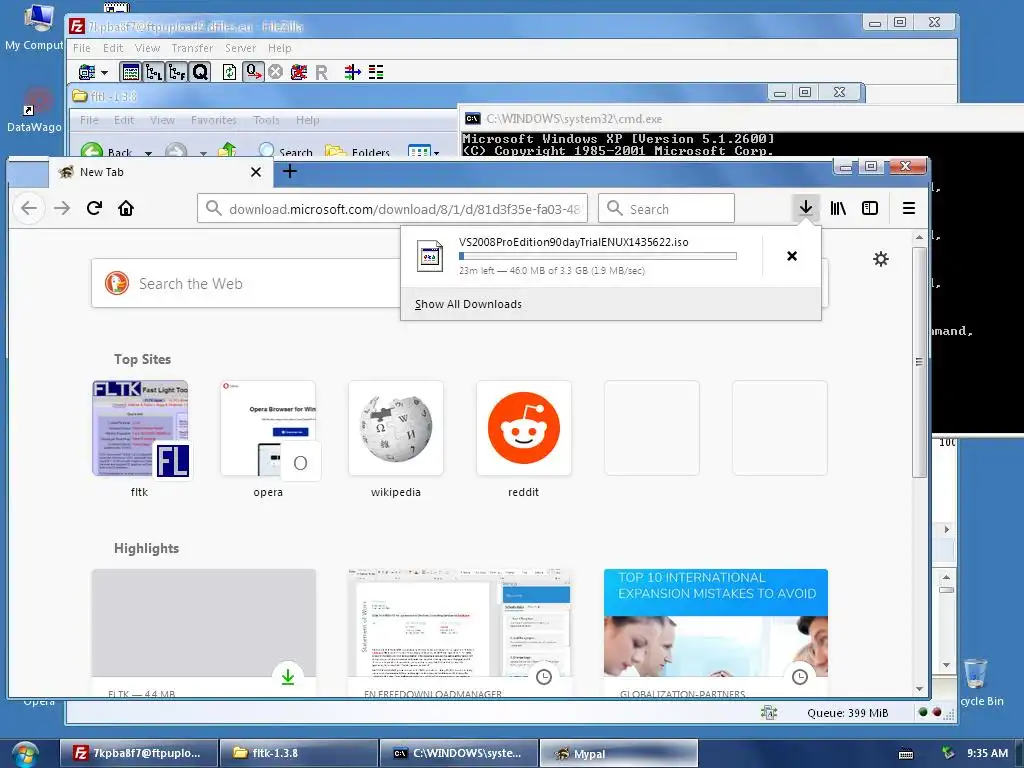Screen dimensions: 1024x768
Task: Toggle the Downloads panel button
Action: [806, 208]
